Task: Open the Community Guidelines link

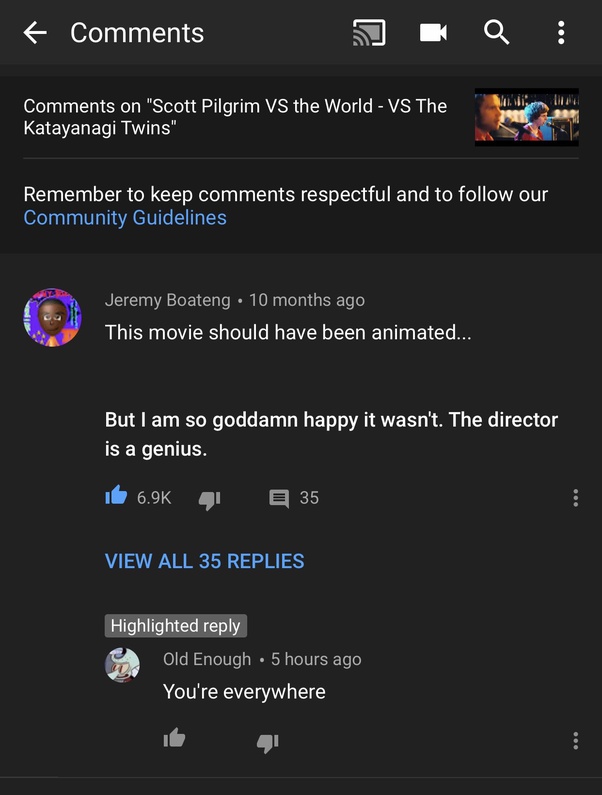Action: (125, 218)
